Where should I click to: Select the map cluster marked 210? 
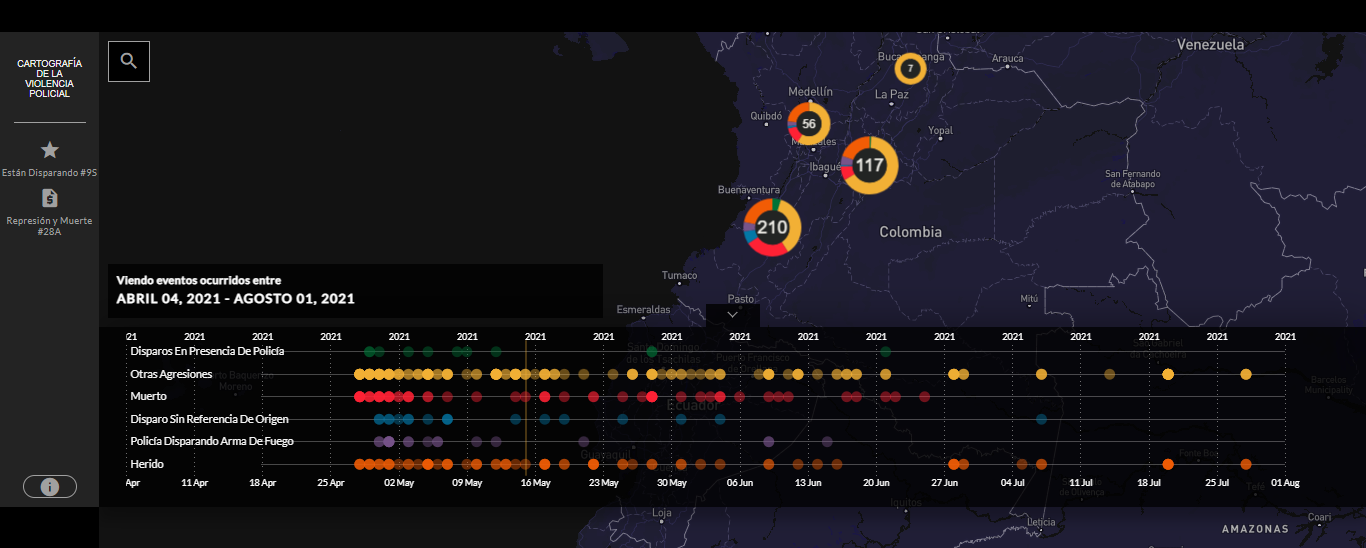click(772, 227)
